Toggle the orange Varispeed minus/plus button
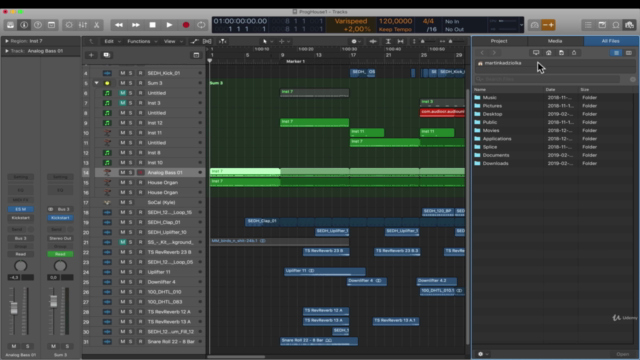The height and width of the screenshot is (360, 640). pyautogui.click(x=548, y=25)
